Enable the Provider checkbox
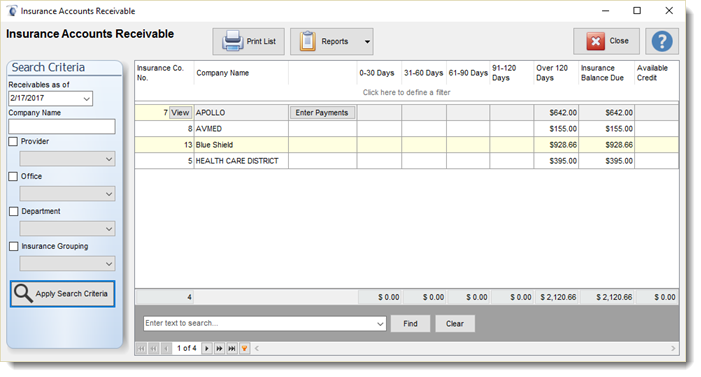Viewport: 701px width, 377px height. [x=13, y=141]
